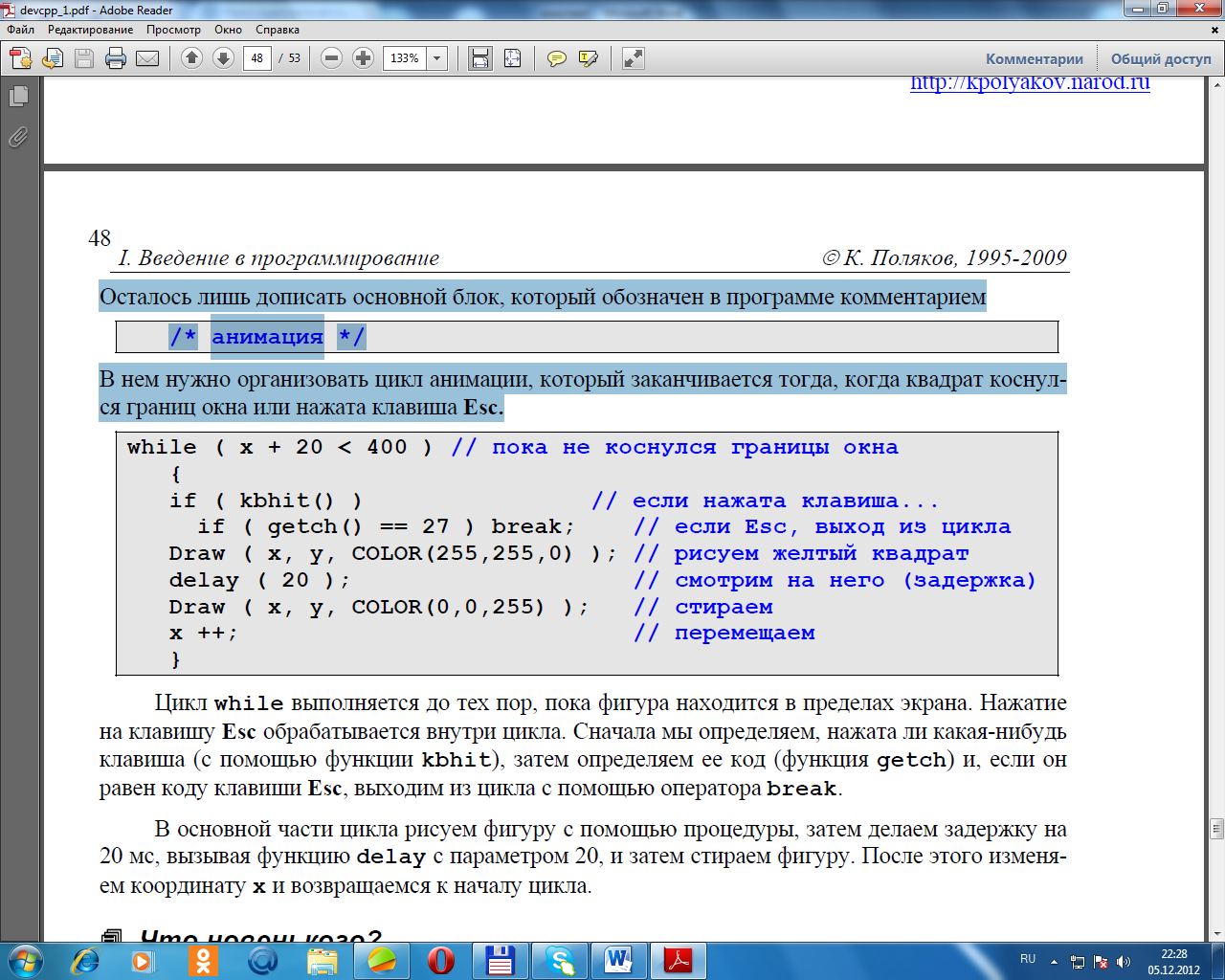
Task: Follow the kpolyakov.narod.ru link
Action: 1030,83
